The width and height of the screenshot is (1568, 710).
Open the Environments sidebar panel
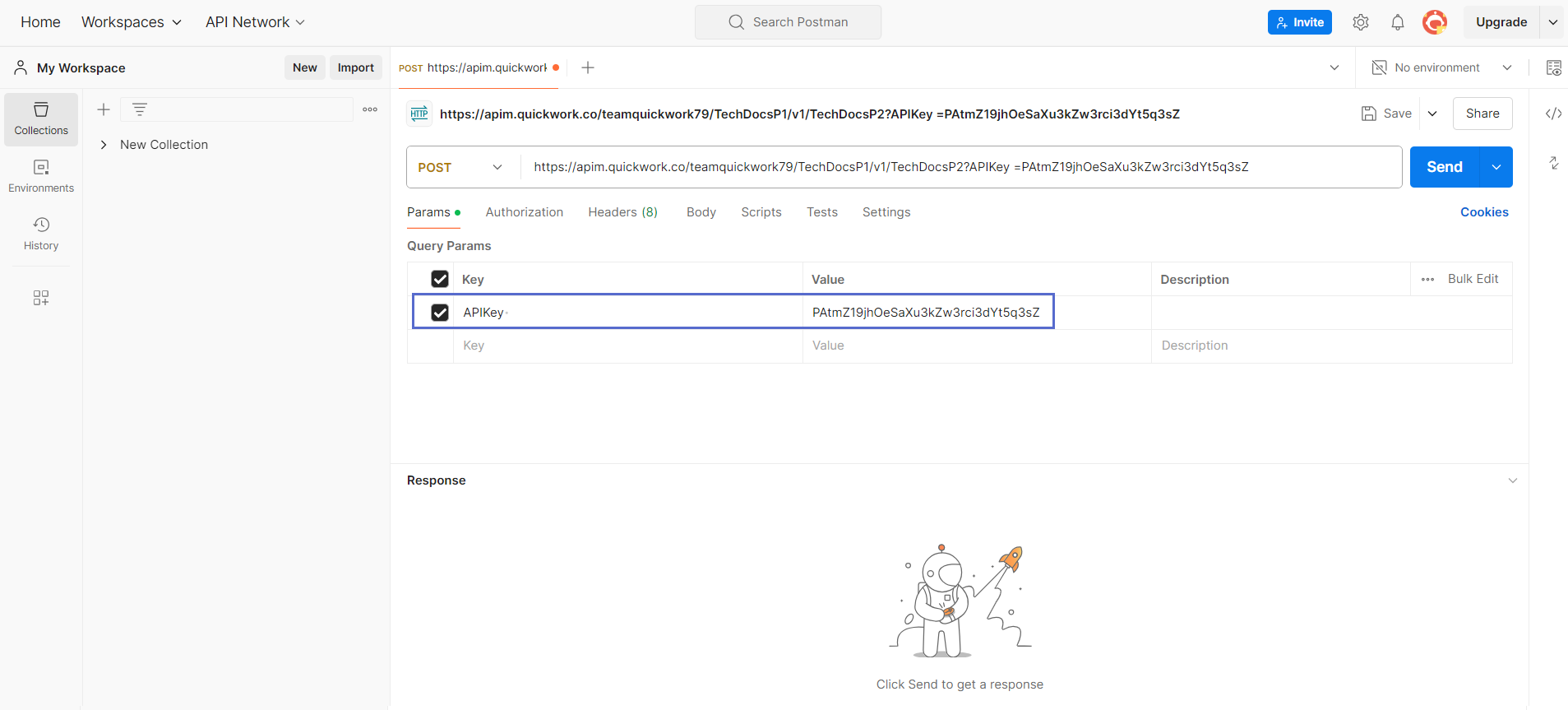41,177
